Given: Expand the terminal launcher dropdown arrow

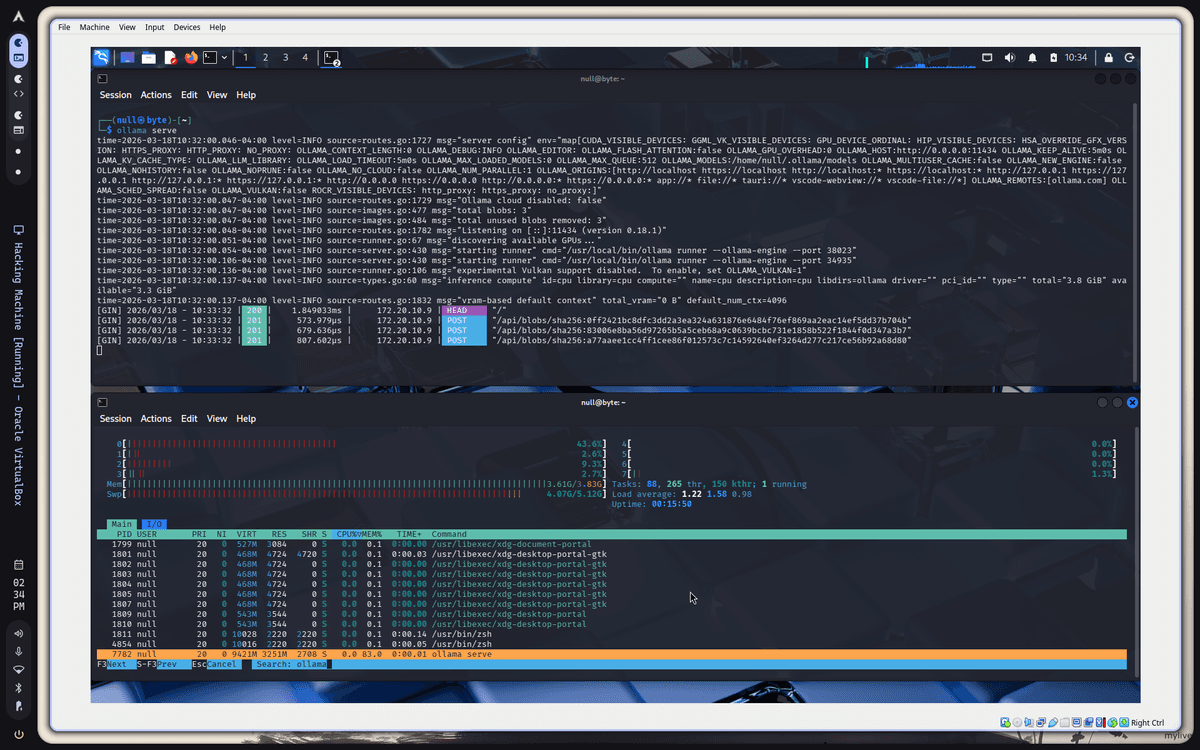Looking at the screenshot, I should tap(224, 58).
